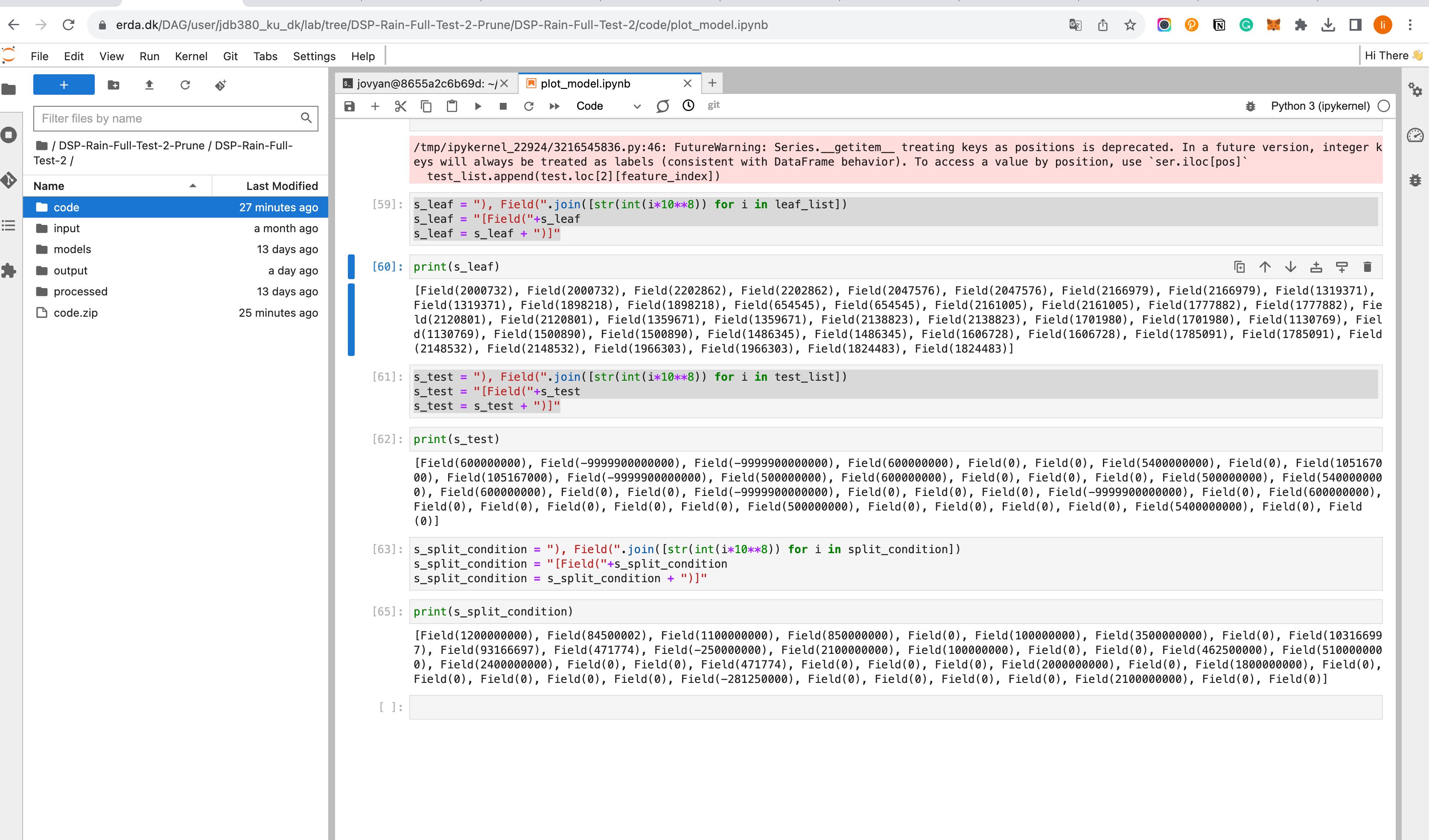Select the Kernel menu item

click(x=191, y=56)
